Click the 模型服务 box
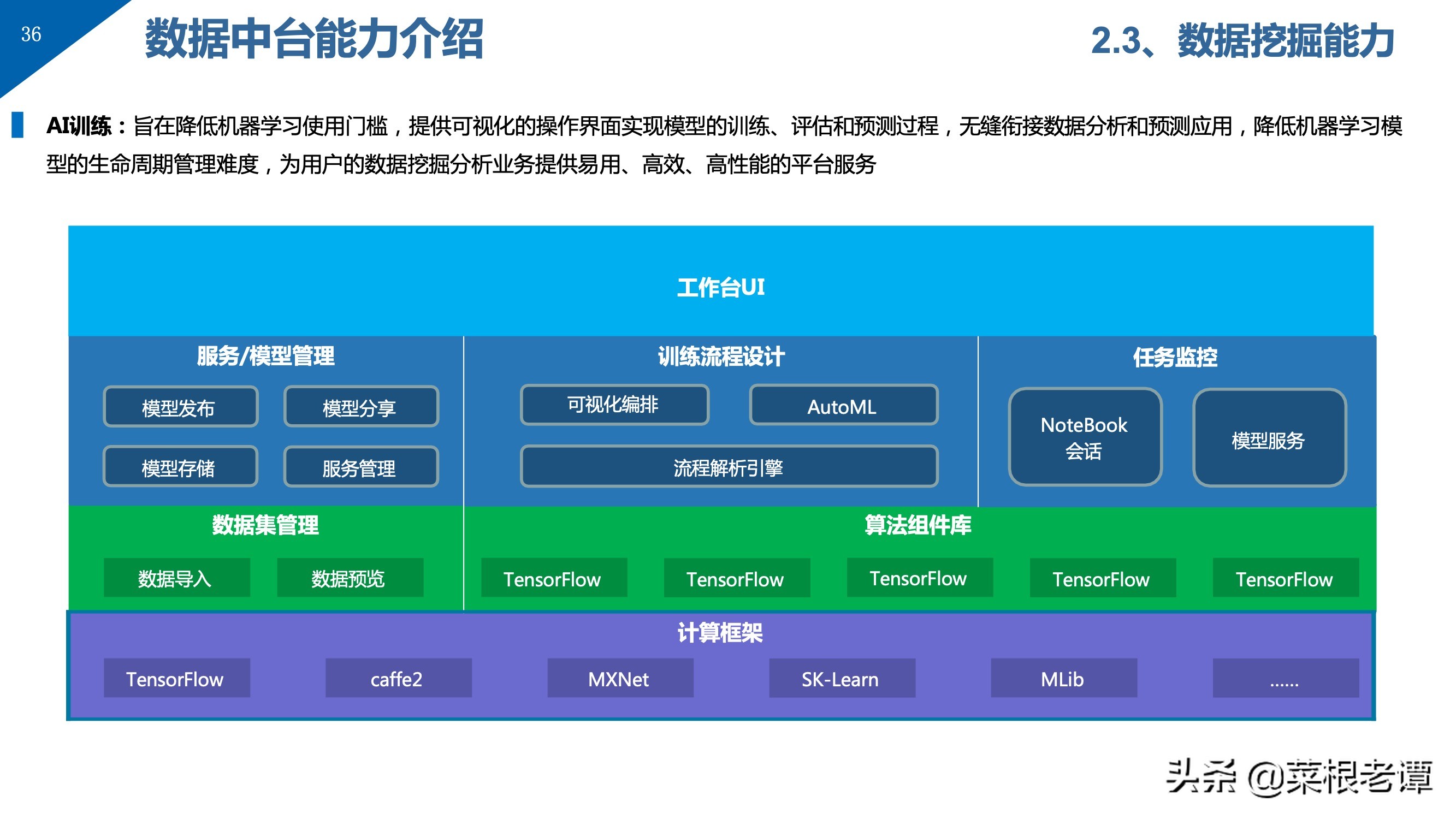Screen dimensions: 1456x819 point(1269,438)
